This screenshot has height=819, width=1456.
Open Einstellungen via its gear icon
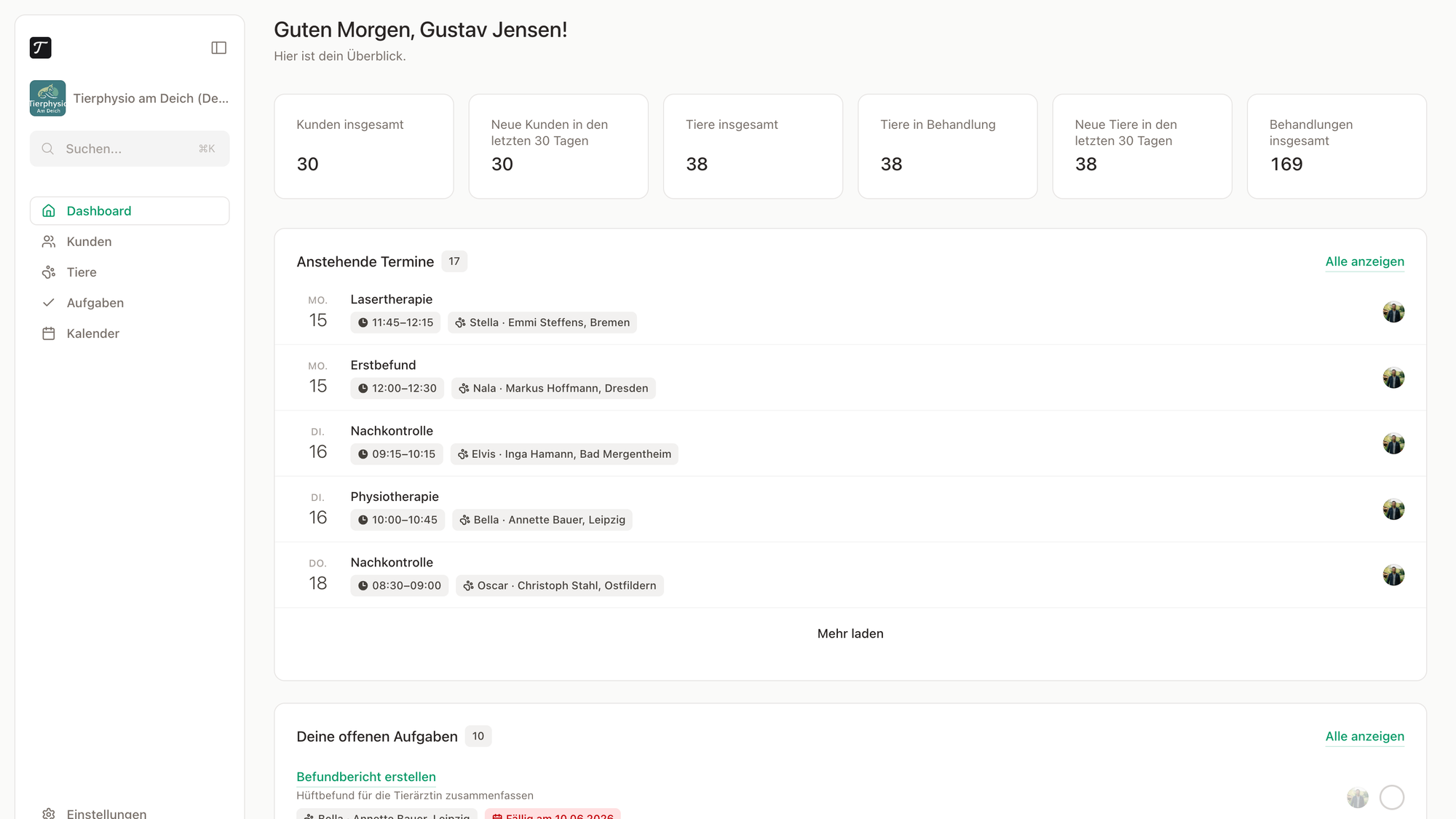click(x=49, y=813)
